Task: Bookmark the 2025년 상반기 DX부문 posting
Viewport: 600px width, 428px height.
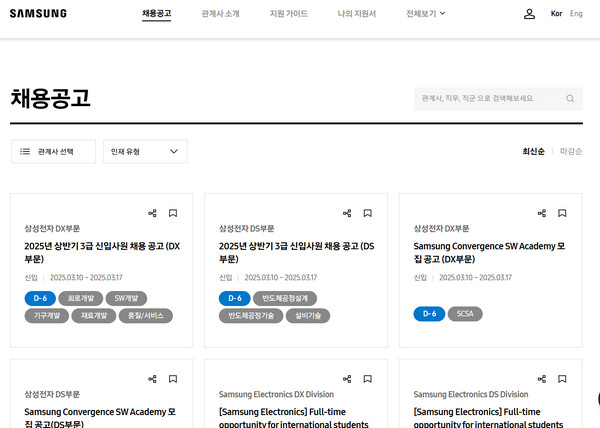Action: tap(173, 213)
